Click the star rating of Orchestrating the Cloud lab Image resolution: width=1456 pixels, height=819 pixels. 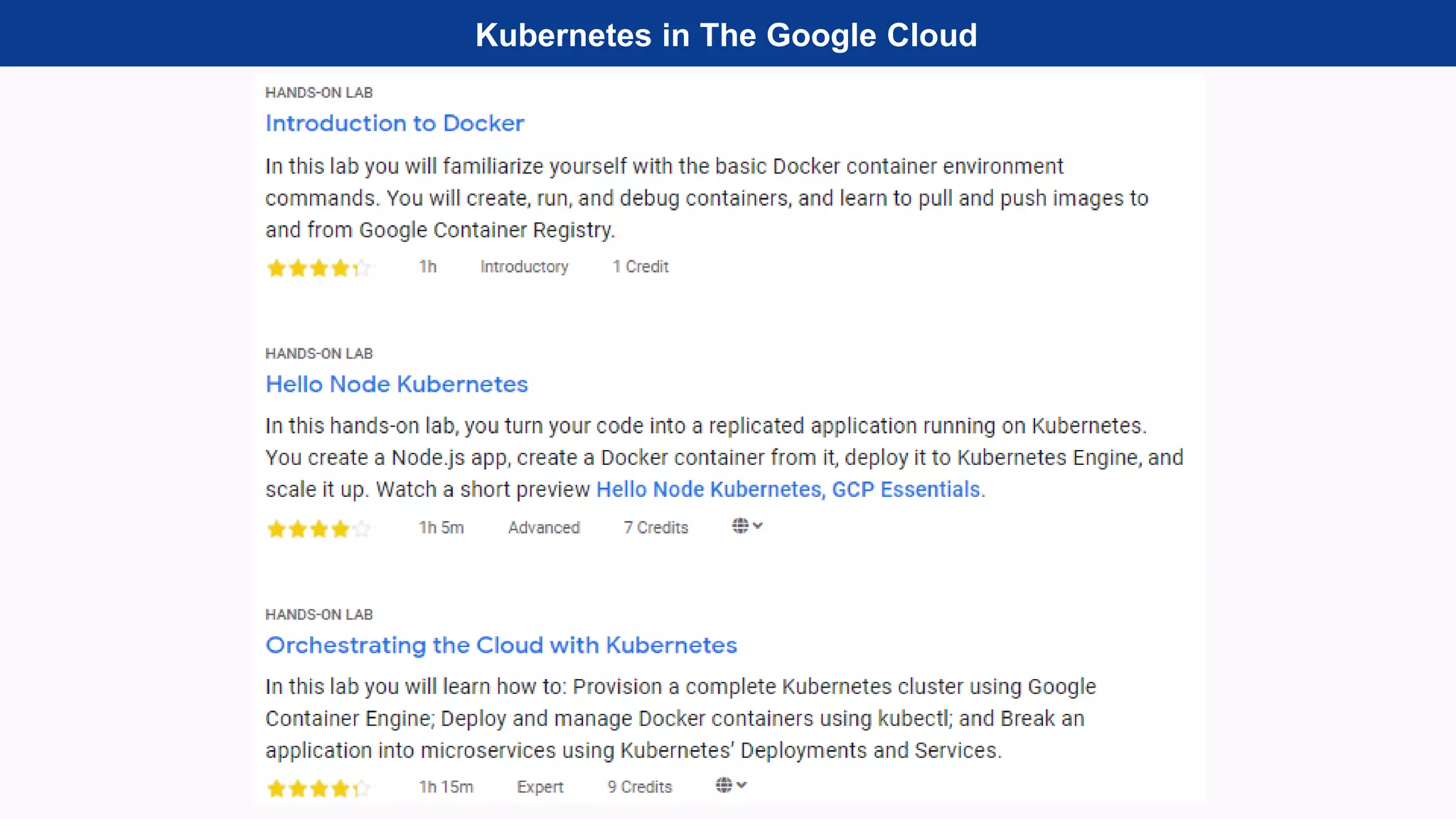click(x=318, y=788)
